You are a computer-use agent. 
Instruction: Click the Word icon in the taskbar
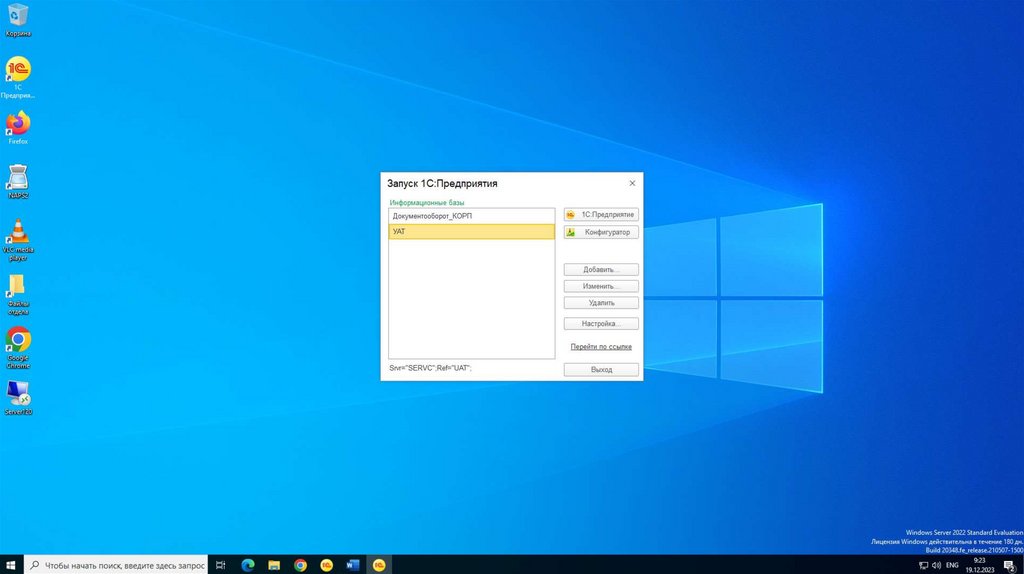[352, 565]
